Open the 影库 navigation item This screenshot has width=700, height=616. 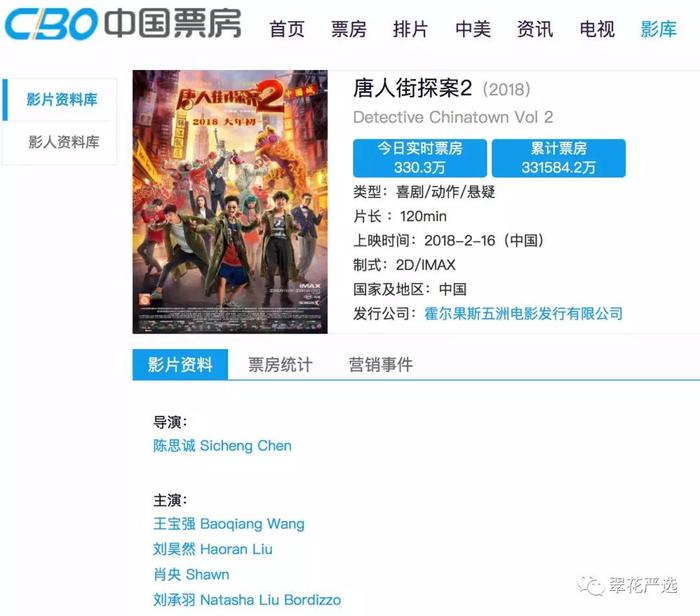(658, 29)
